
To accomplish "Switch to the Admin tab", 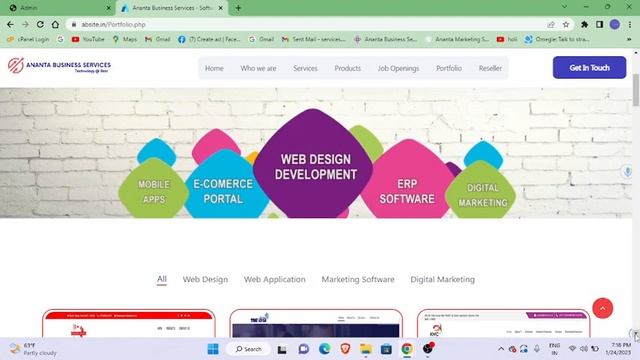I will pos(57,8).
